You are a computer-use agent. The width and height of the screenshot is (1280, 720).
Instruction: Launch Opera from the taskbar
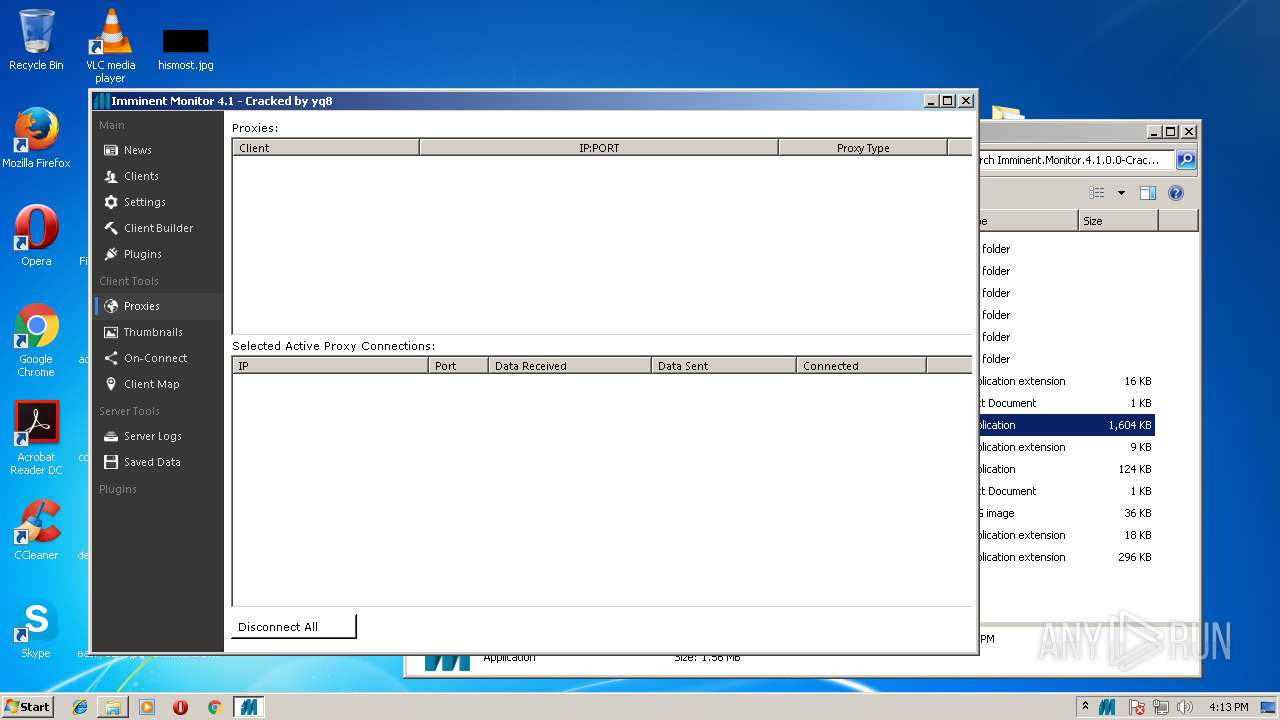tap(180, 707)
